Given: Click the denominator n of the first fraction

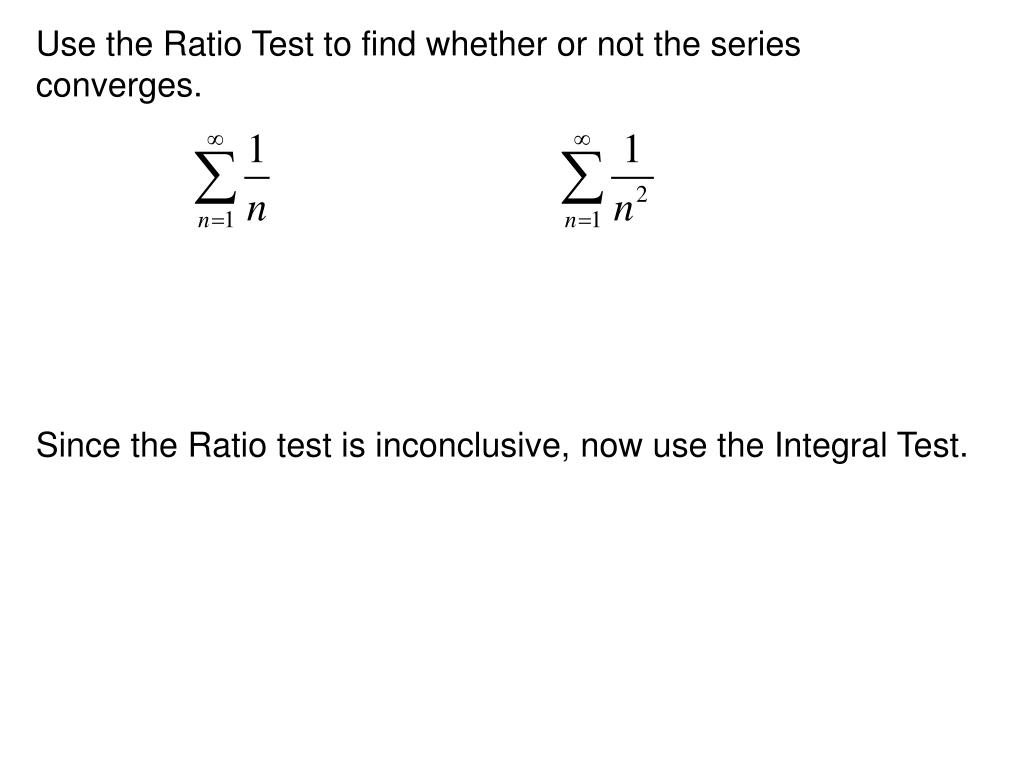Looking at the screenshot, I should pos(257,210).
